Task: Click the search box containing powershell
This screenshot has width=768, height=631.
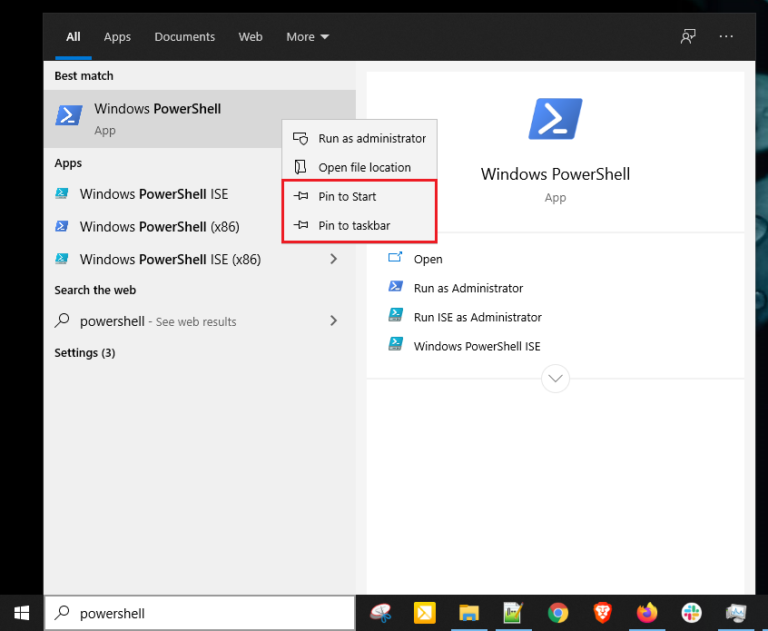Action: point(199,613)
